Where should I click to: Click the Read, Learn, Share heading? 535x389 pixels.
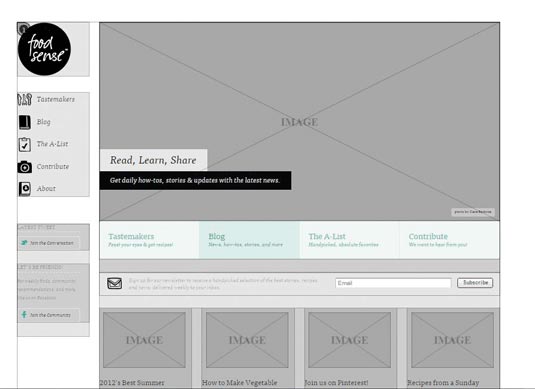[153, 160]
